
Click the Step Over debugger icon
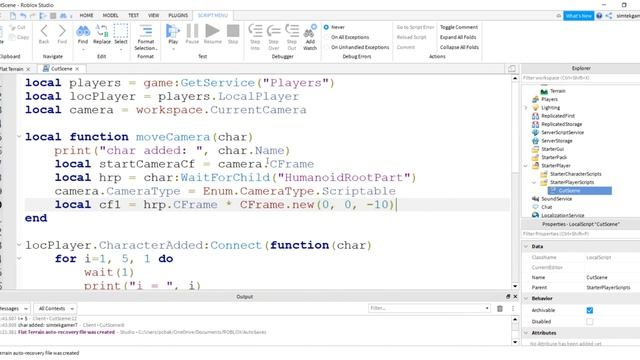(273, 31)
